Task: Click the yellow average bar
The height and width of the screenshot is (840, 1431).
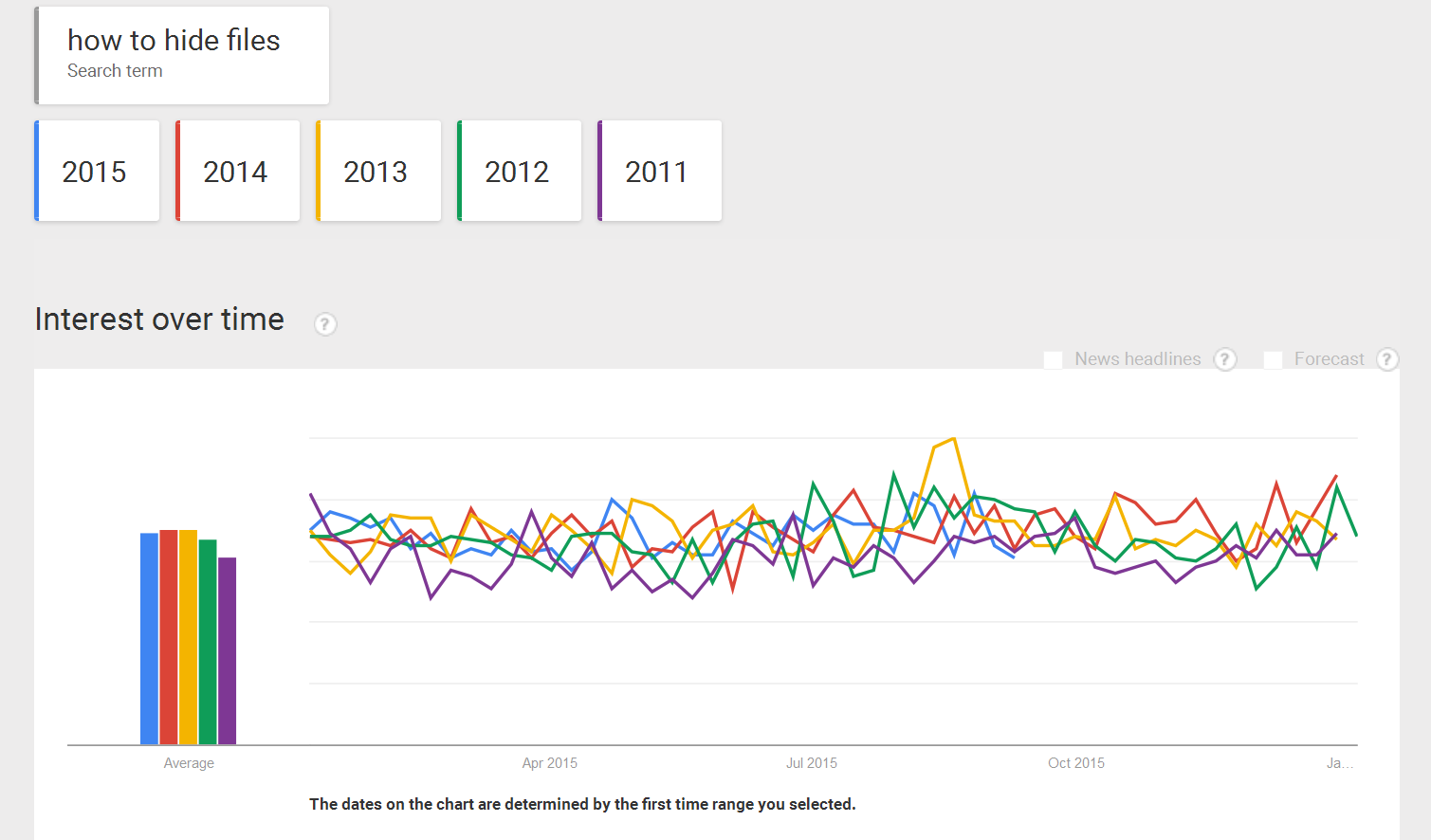Action: pos(188,637)
